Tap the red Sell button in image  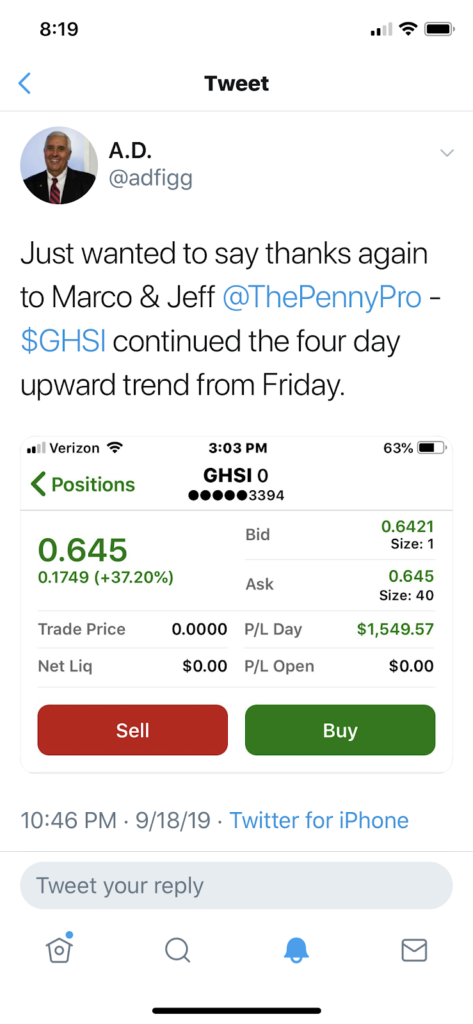133,729
